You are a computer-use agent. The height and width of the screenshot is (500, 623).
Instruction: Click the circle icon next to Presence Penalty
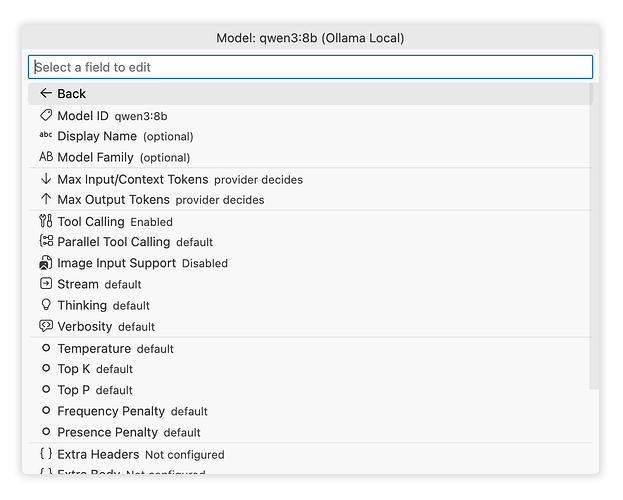[x=46, y=432]
